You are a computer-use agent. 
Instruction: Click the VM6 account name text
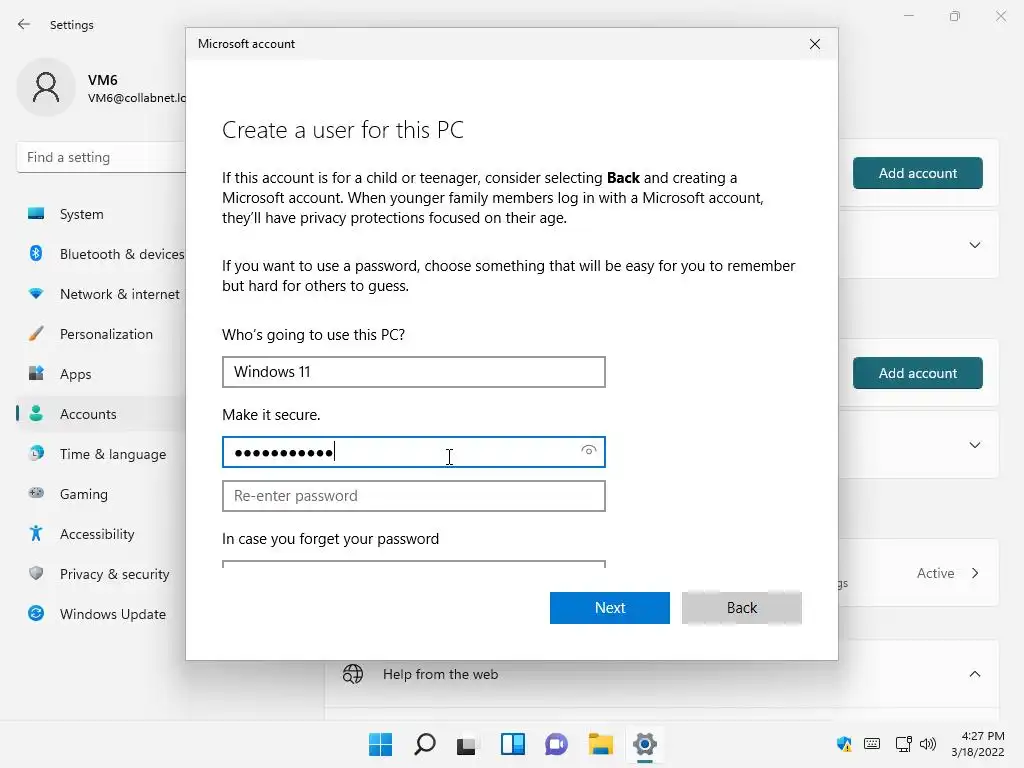pos(103,80)
